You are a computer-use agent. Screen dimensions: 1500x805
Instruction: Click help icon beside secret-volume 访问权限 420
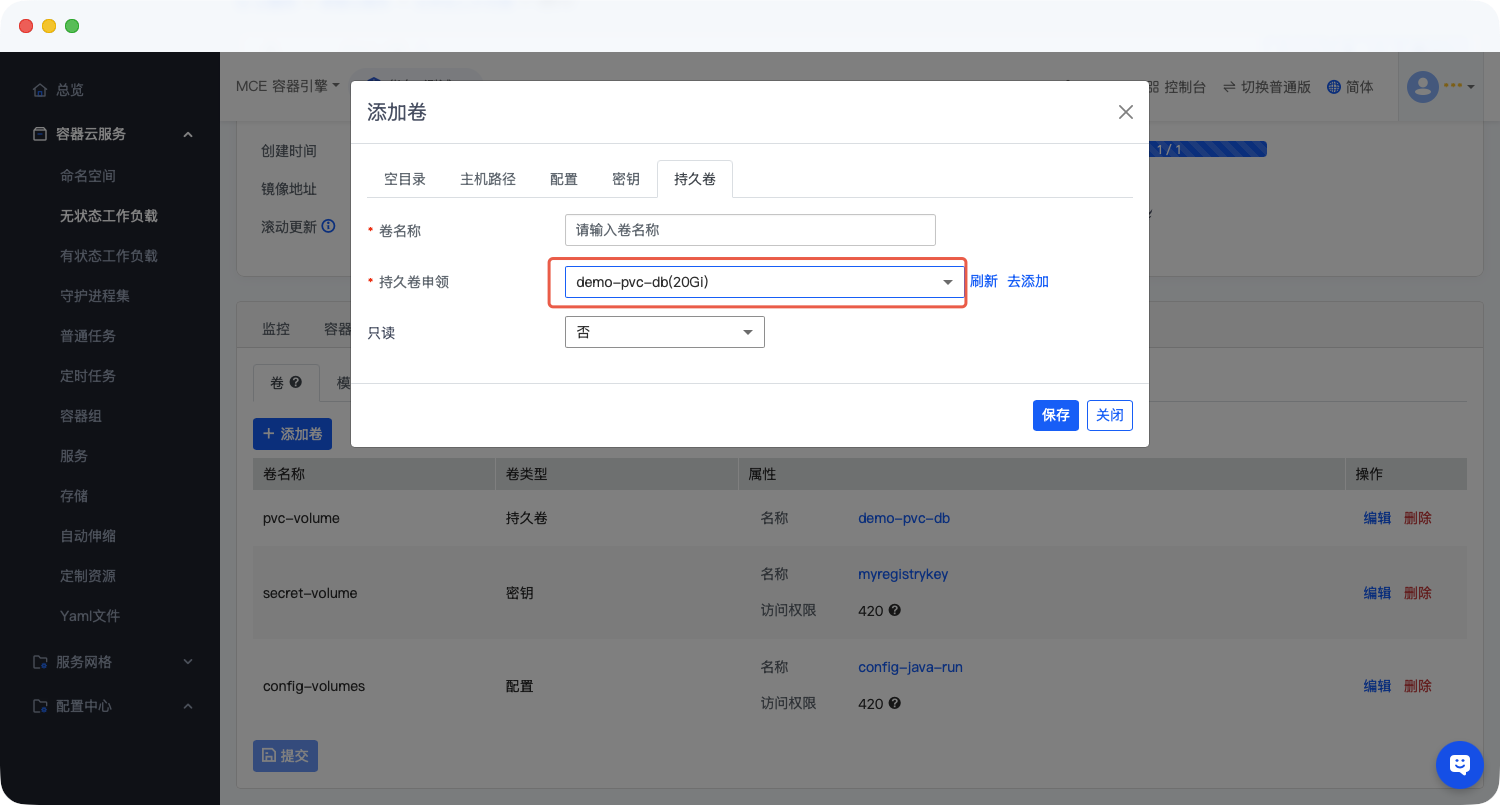[x=895, y=610]
